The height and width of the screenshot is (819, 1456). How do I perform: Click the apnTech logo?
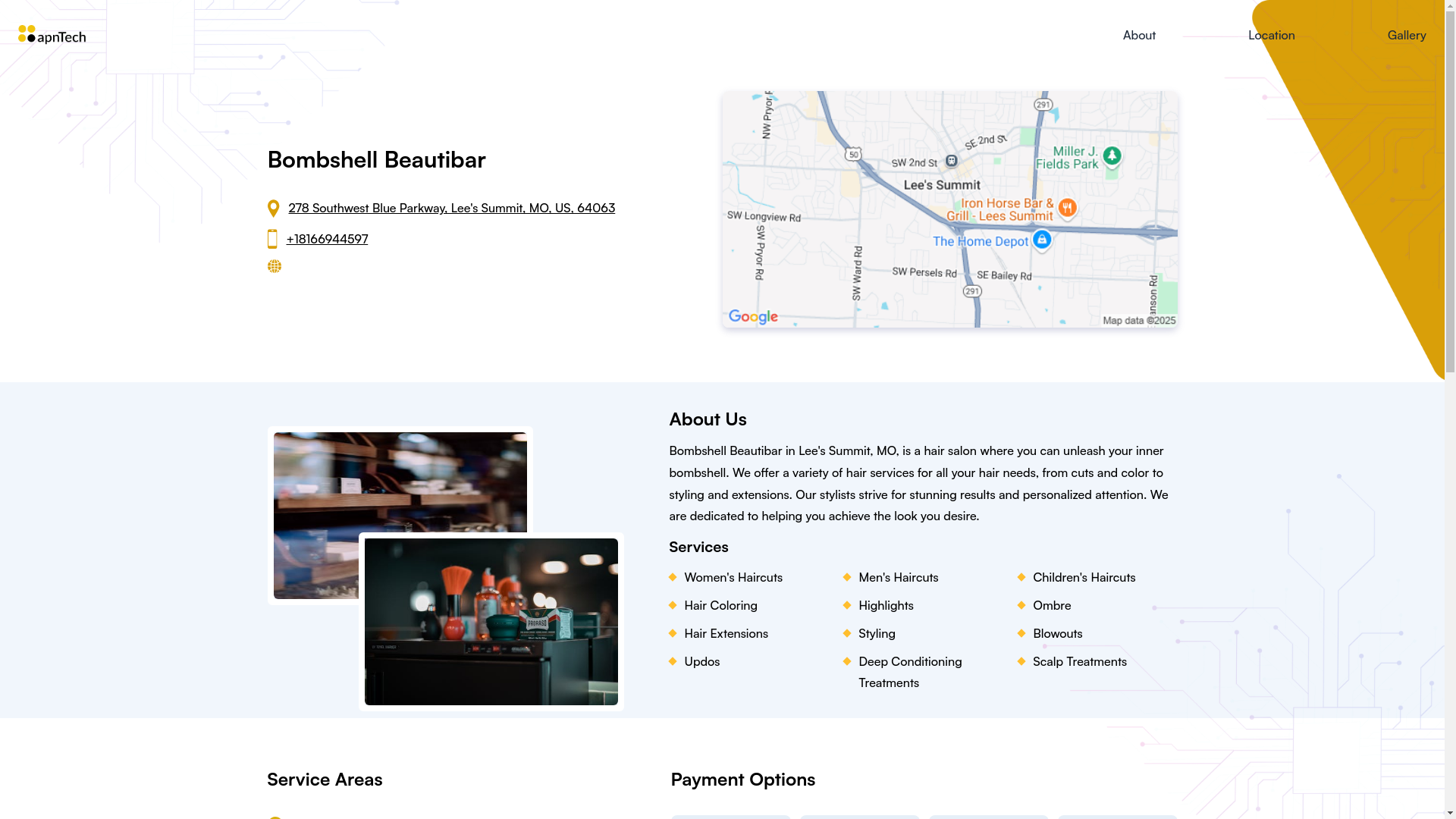tap(52, 35)
